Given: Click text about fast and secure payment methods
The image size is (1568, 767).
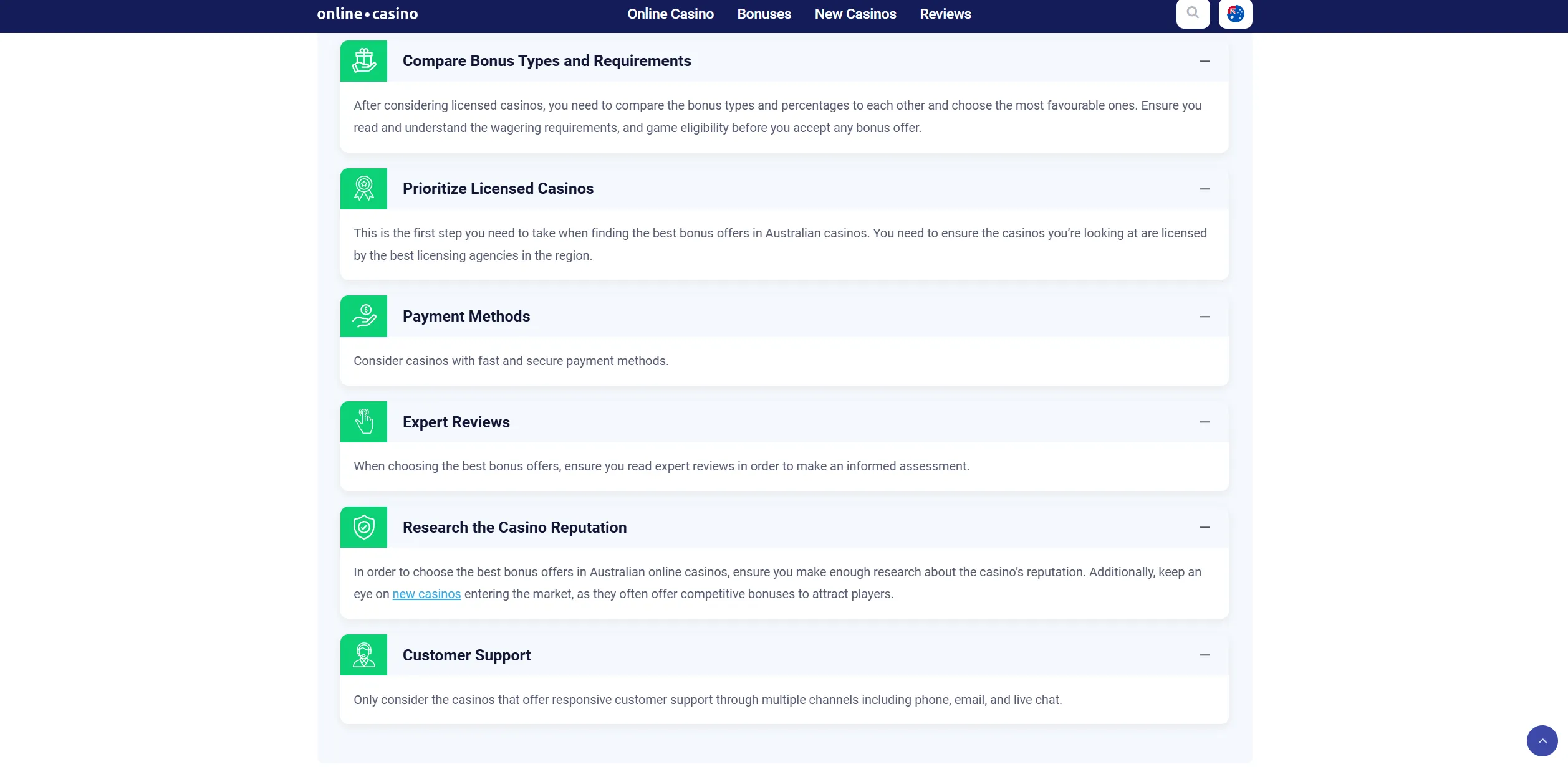Looking at the screenshot, I should coord(511,361).
